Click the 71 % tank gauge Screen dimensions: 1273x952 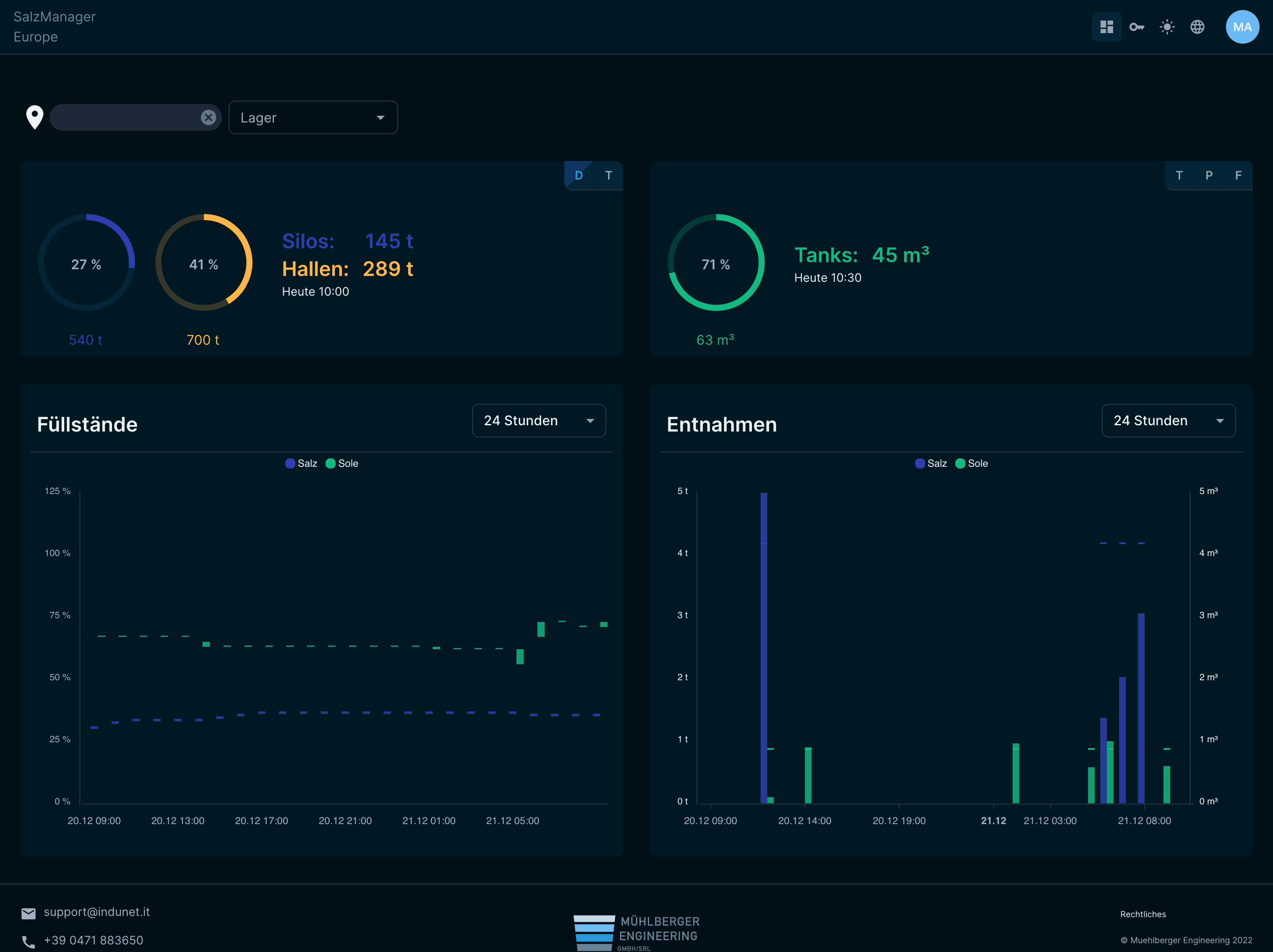tap(716, 263)
